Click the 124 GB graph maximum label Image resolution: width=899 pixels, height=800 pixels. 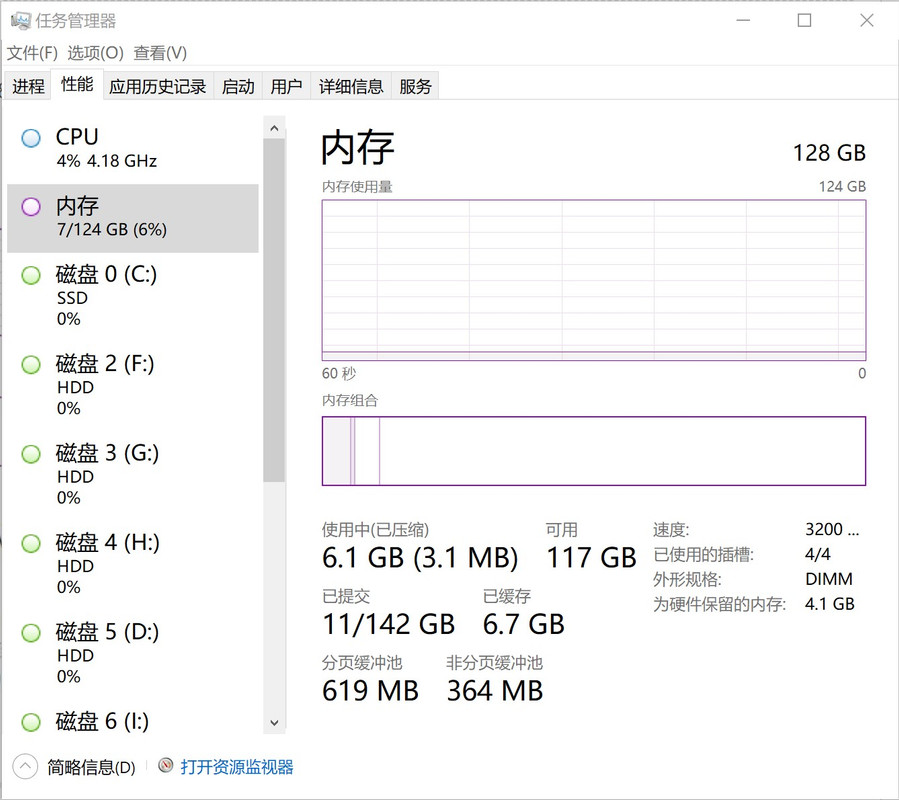coord(842,186)
